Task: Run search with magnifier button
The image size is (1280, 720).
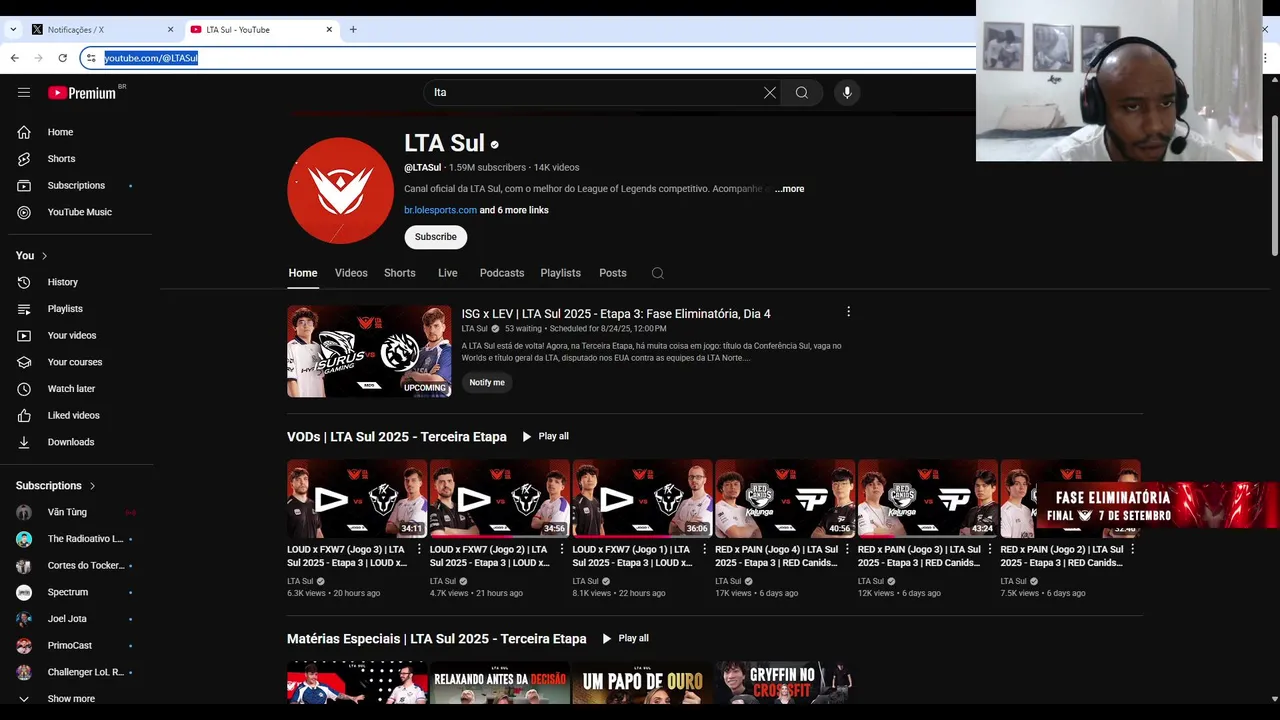Action: coord(802,92)
